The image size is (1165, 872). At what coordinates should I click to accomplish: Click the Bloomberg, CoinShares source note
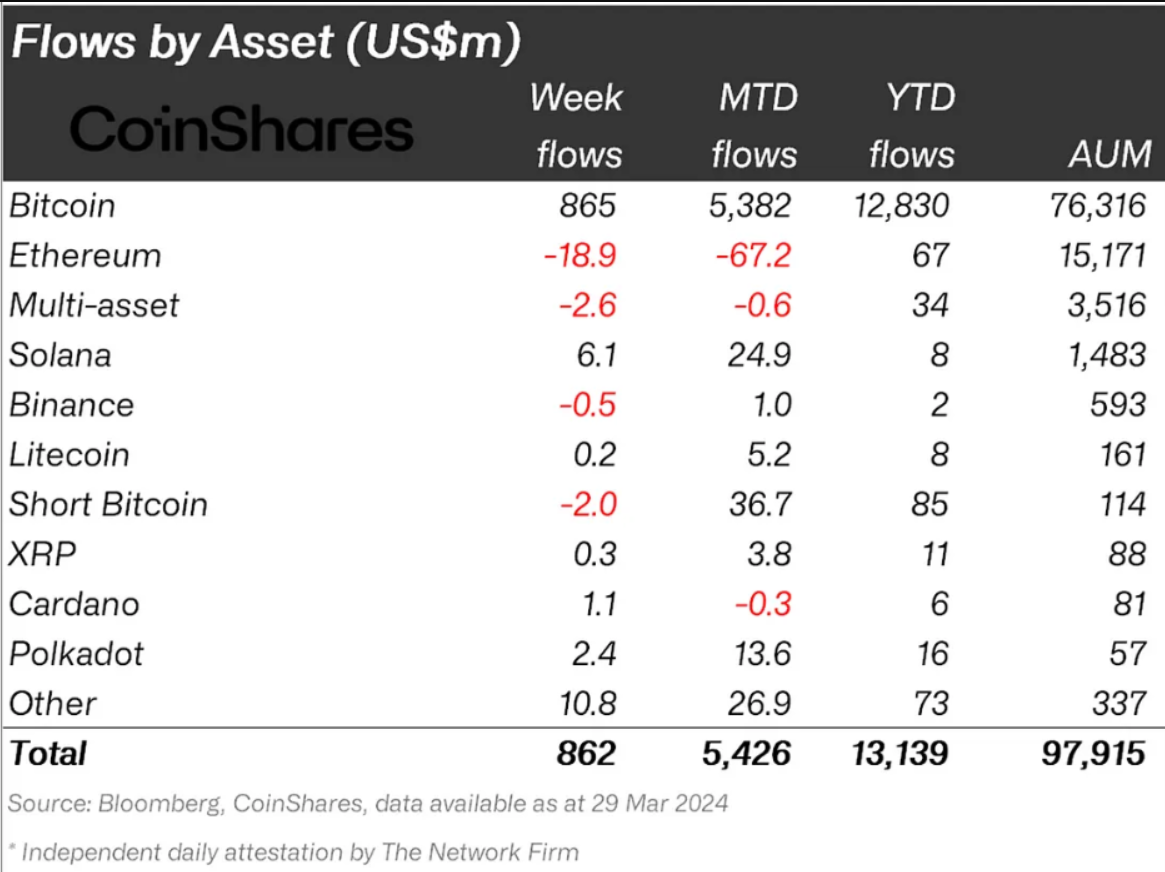pos(369,804)
